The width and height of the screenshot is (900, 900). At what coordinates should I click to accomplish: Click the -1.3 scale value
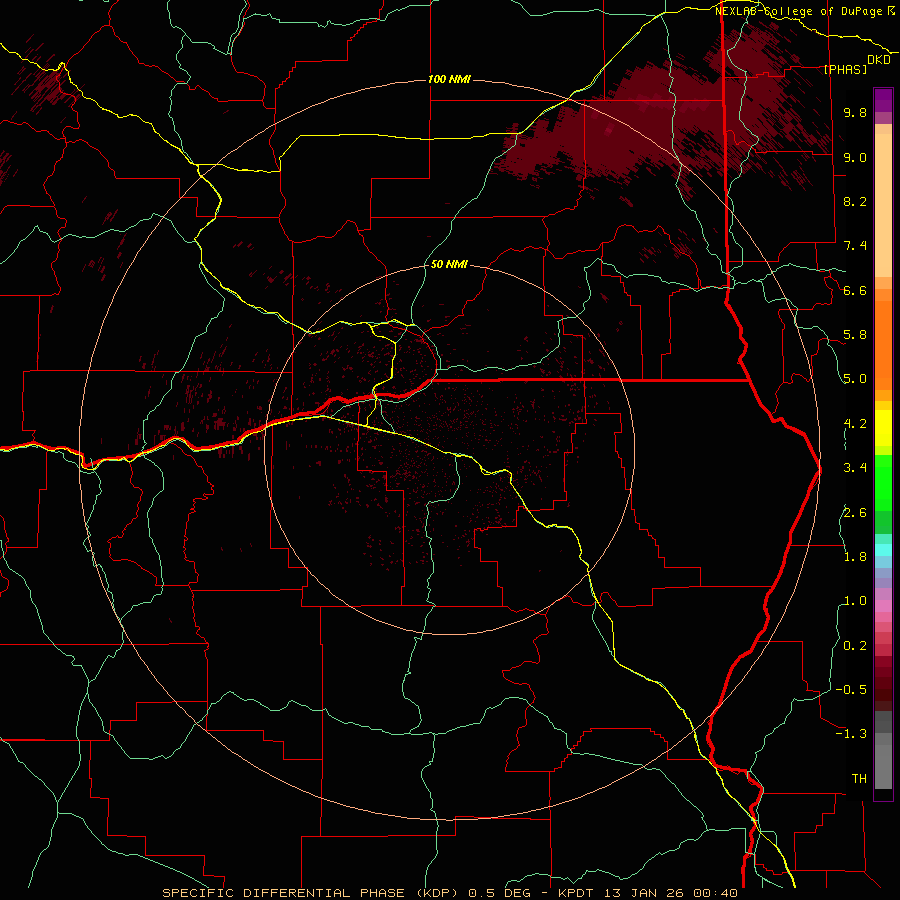pos(851,734)
